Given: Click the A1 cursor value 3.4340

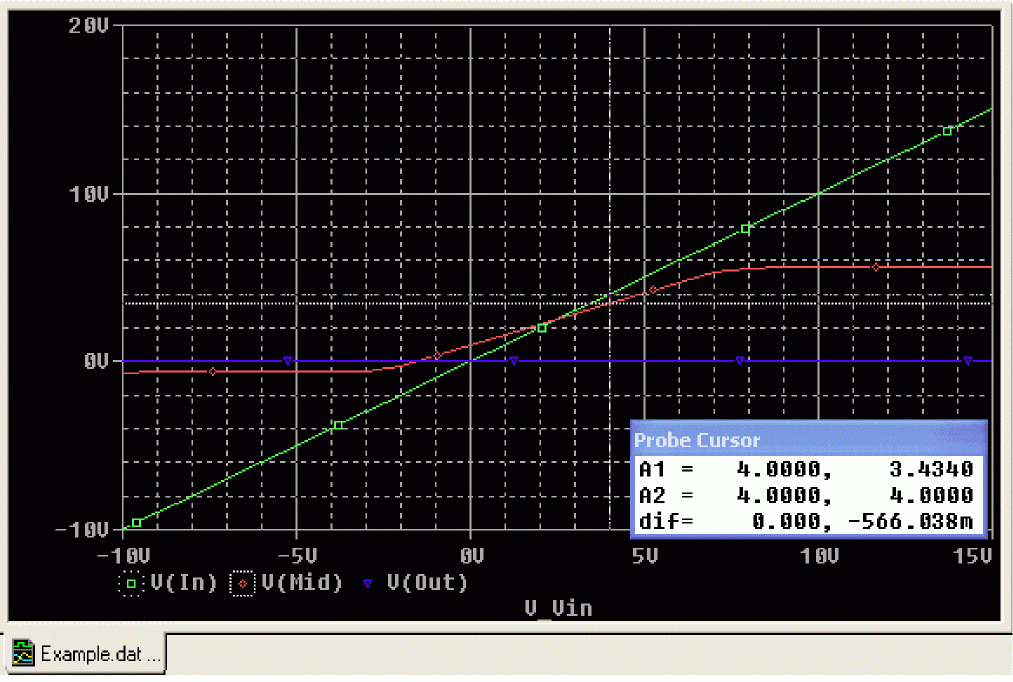Looking at the screenshot, I should click(931, 469).
